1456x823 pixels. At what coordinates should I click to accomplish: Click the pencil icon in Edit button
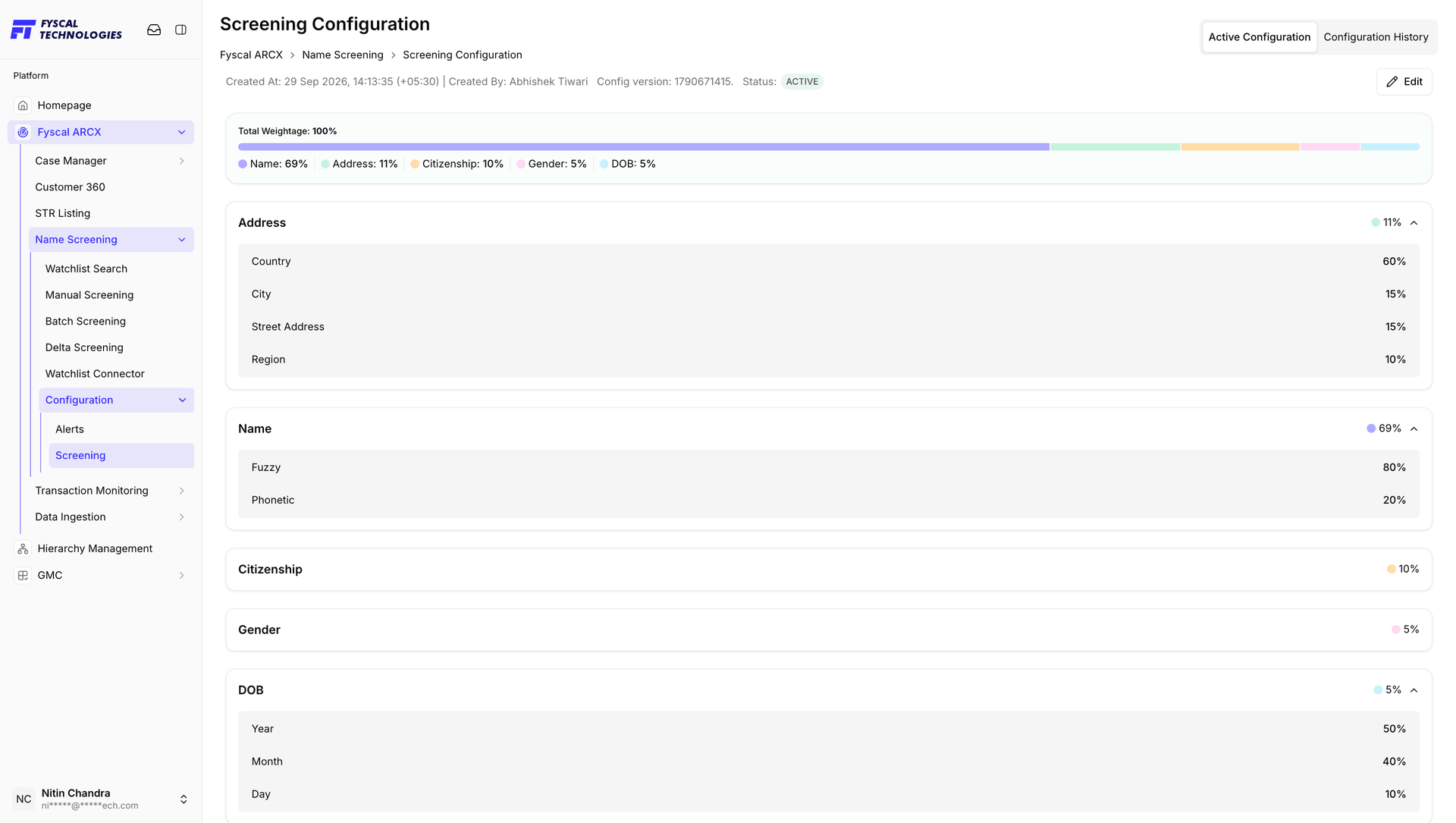click(1392, 82)
